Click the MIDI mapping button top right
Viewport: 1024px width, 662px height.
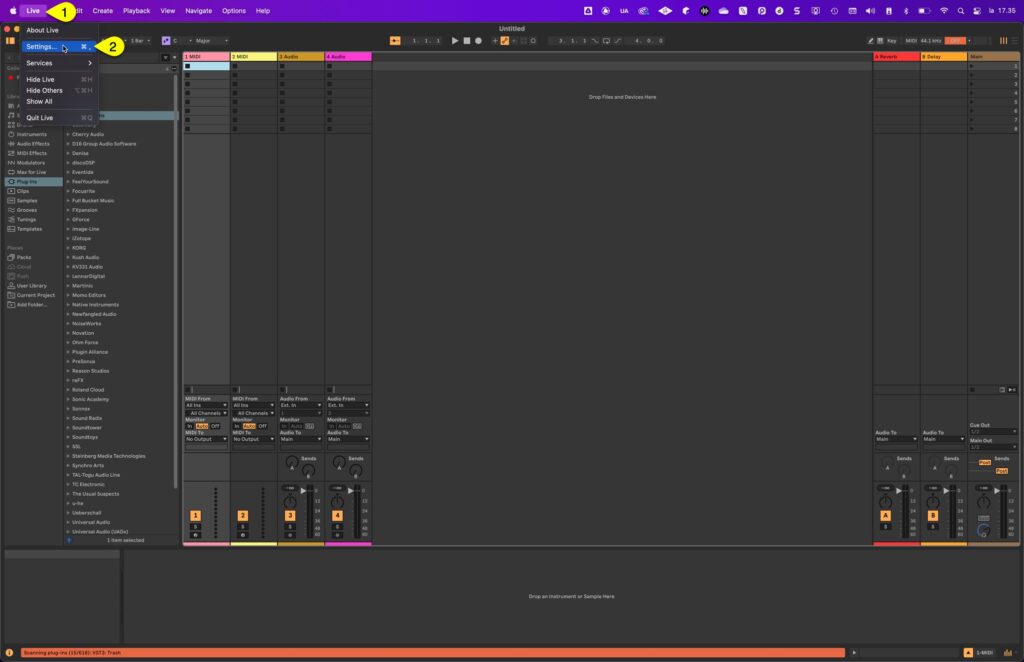point(911,41)
